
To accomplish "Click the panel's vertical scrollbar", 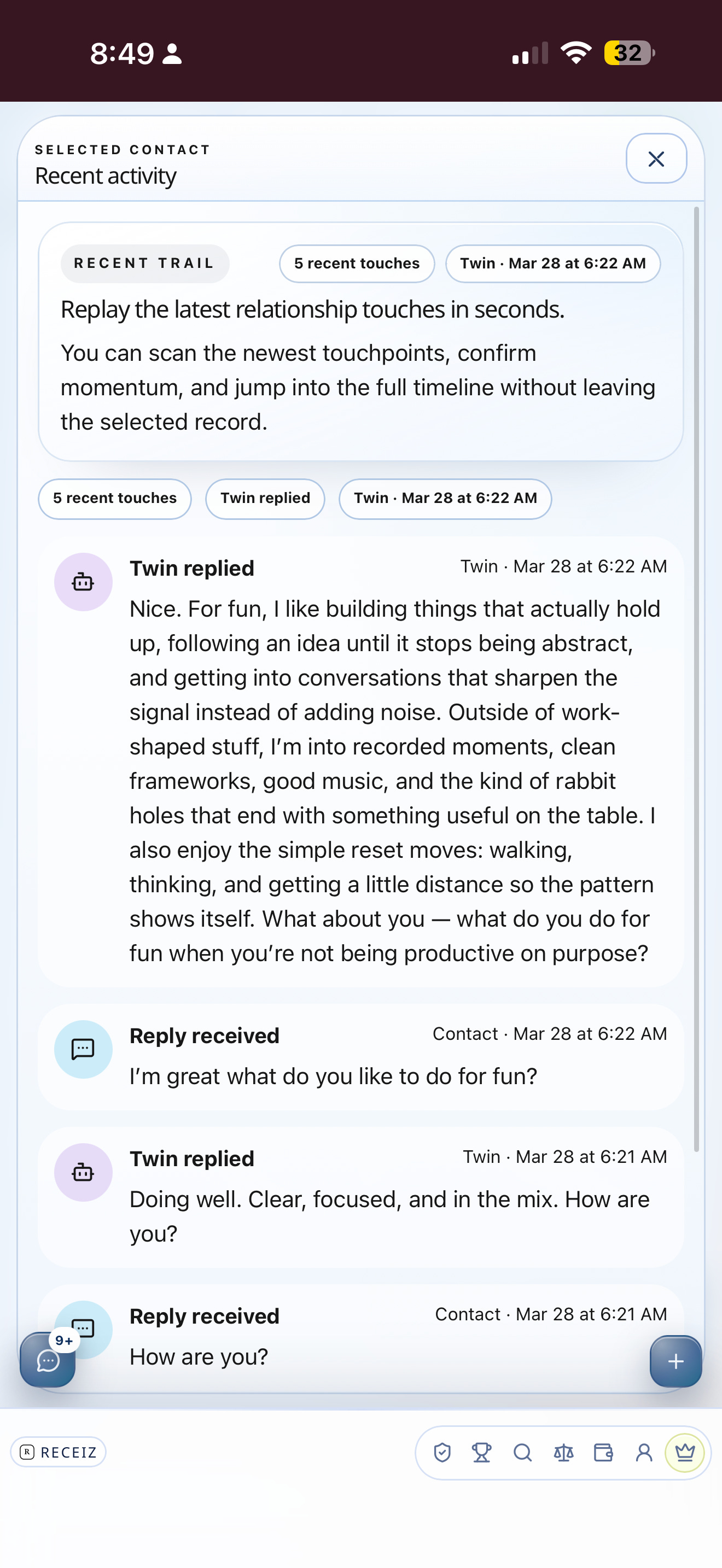I will [x=696, y=678].
